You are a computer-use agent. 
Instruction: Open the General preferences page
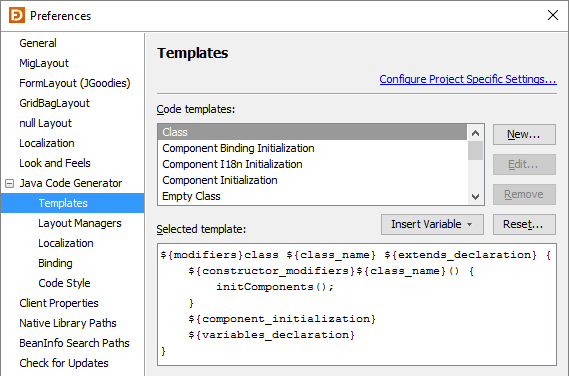pyautogui.click(x=38, y=43)
